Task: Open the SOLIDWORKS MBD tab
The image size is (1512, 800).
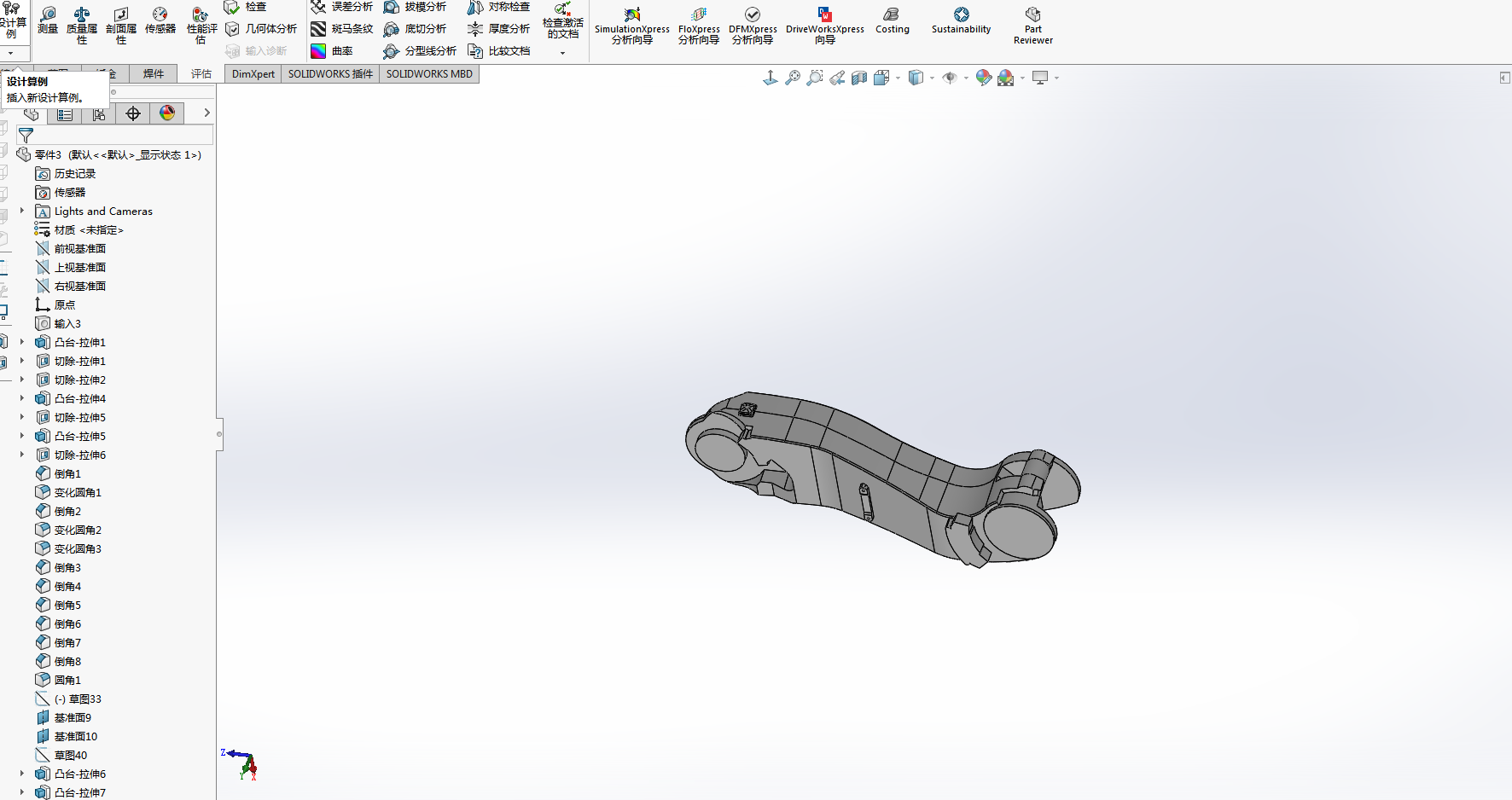Action: coord(429,74)
